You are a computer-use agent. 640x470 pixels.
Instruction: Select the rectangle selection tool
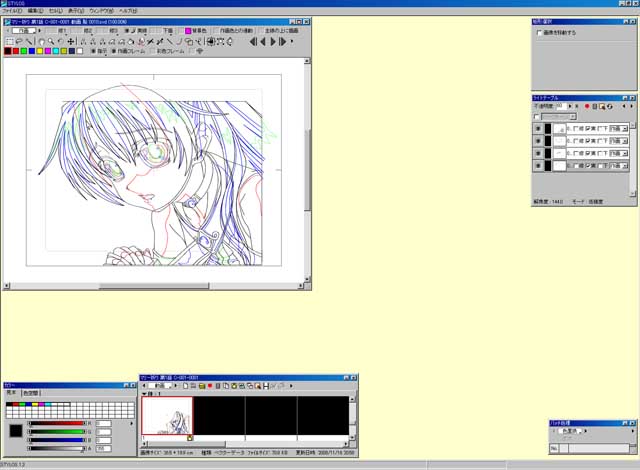(x=9, y=41)
